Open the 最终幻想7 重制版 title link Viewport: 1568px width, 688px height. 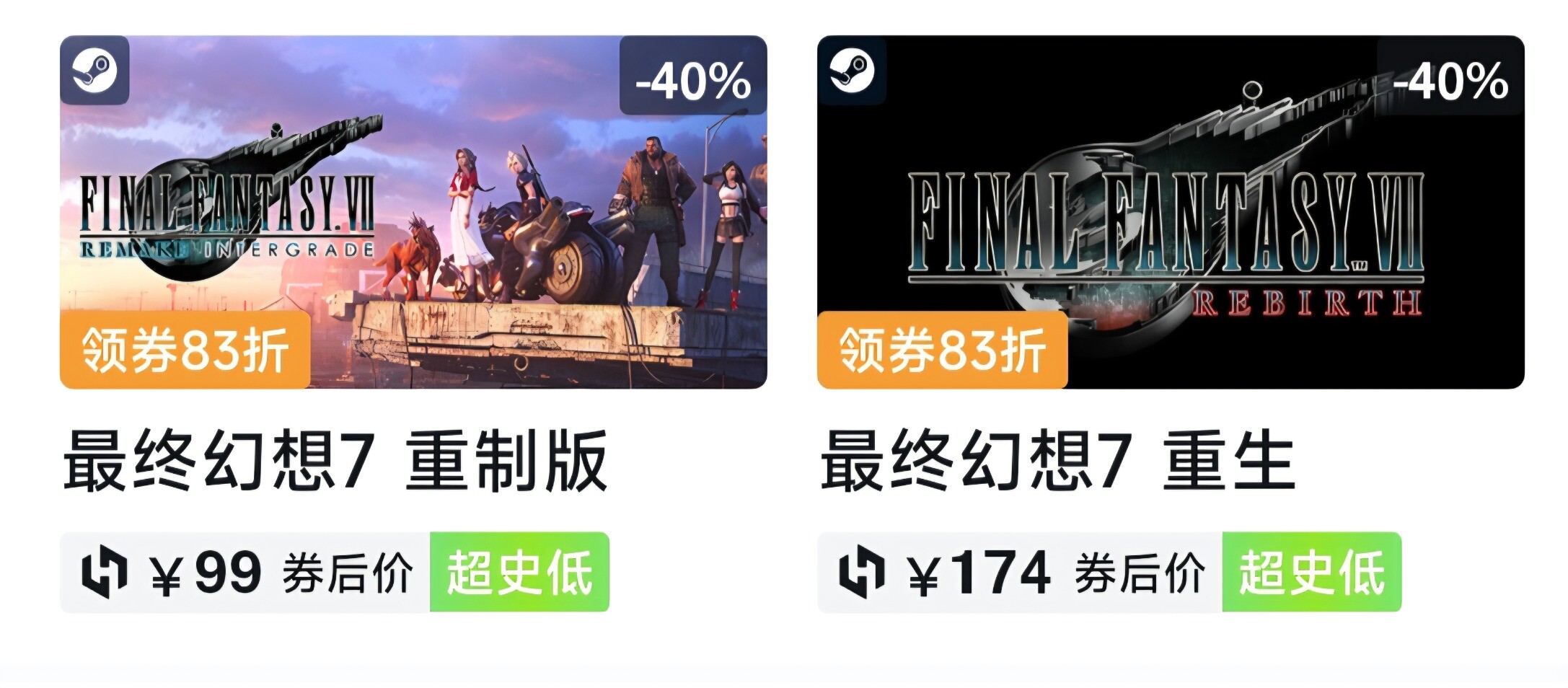pyautogui.click(x=335, y=462)
